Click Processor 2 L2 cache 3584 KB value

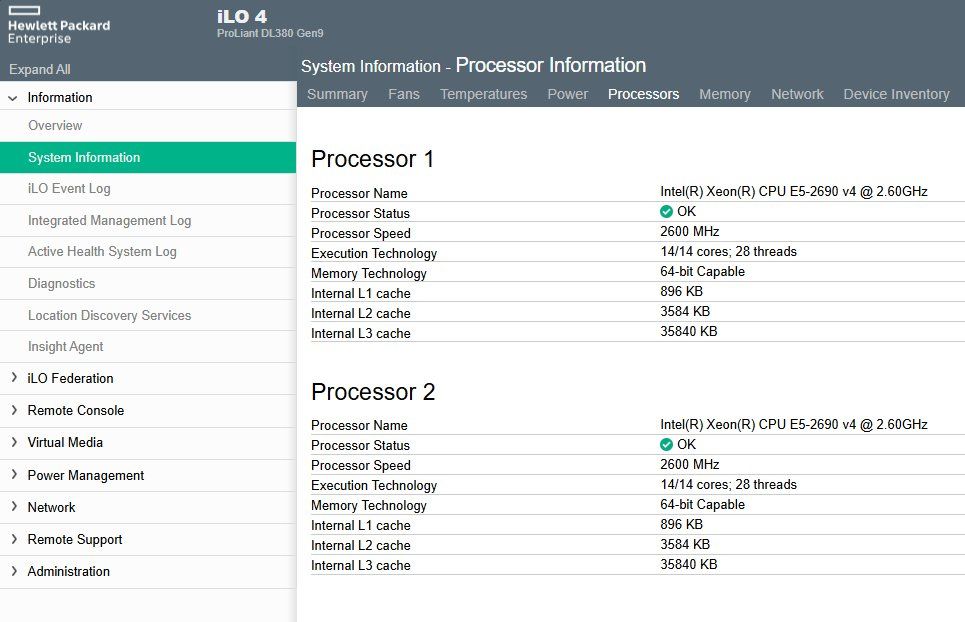[x=685, y=544]
